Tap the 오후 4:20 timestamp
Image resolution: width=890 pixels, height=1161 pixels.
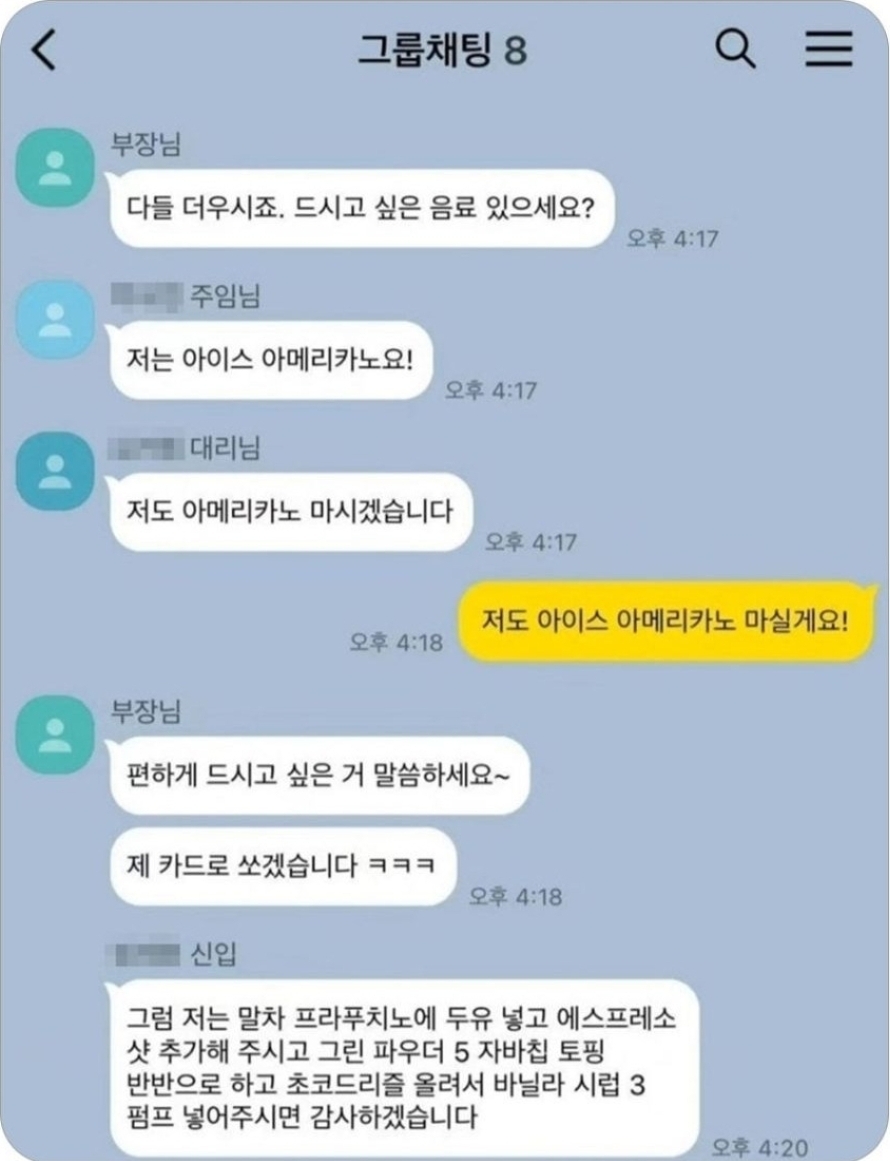click(759, 1147)
